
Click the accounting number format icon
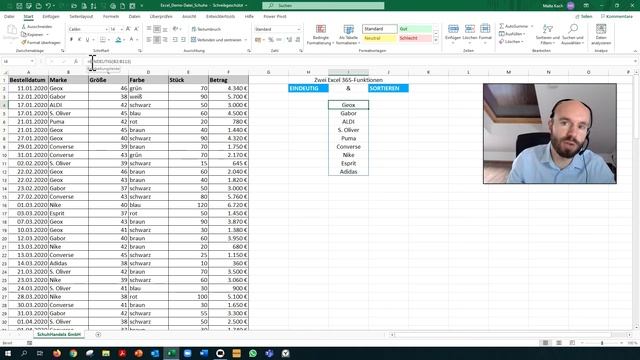tap(258, 40)
